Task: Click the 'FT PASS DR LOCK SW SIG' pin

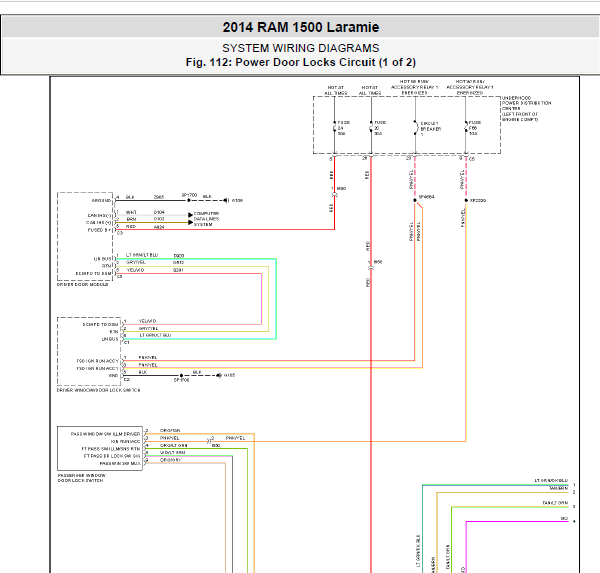Action: point(112,456)
